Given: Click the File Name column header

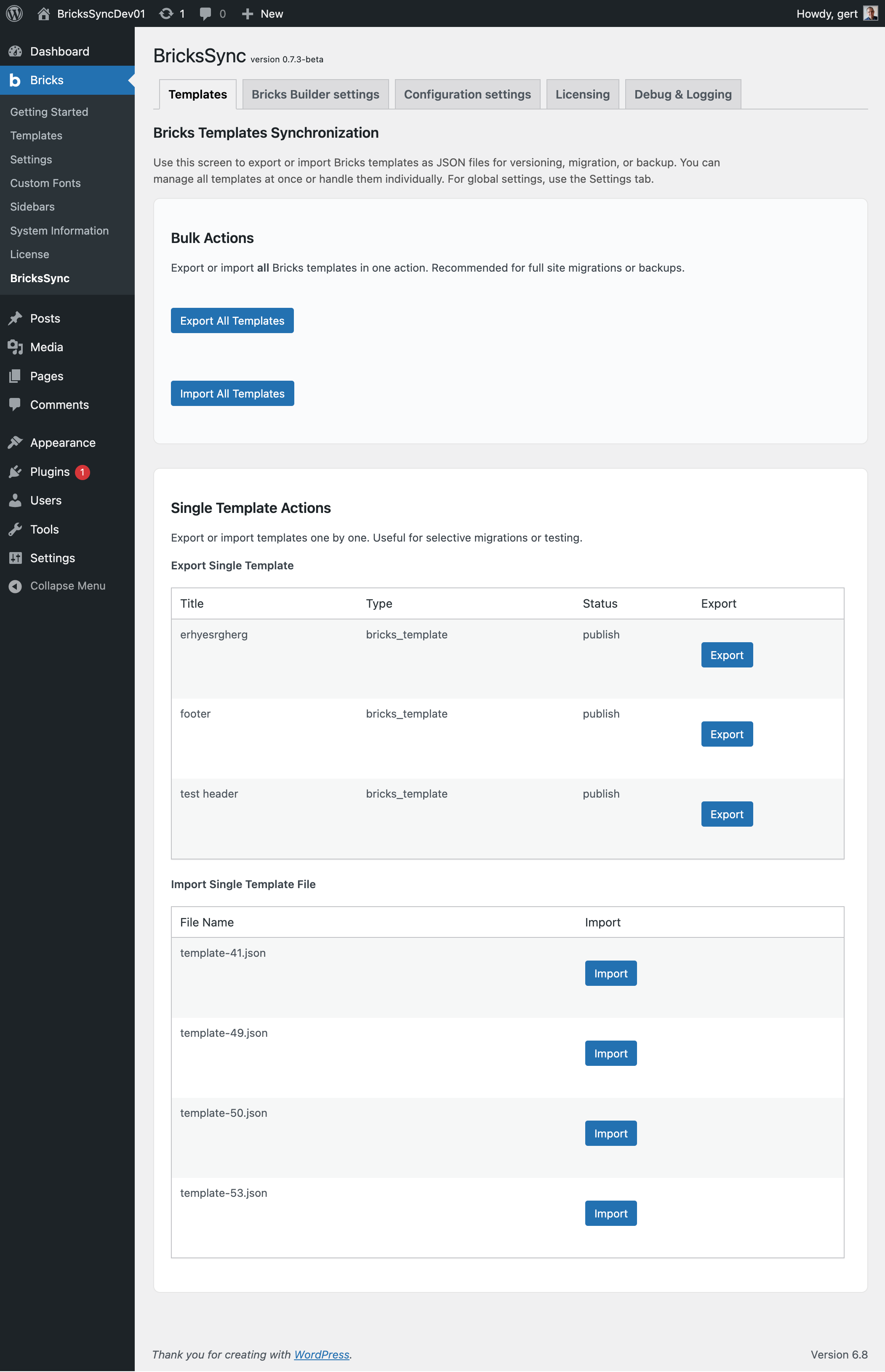Looking at the screenshot, I should 207,923.
